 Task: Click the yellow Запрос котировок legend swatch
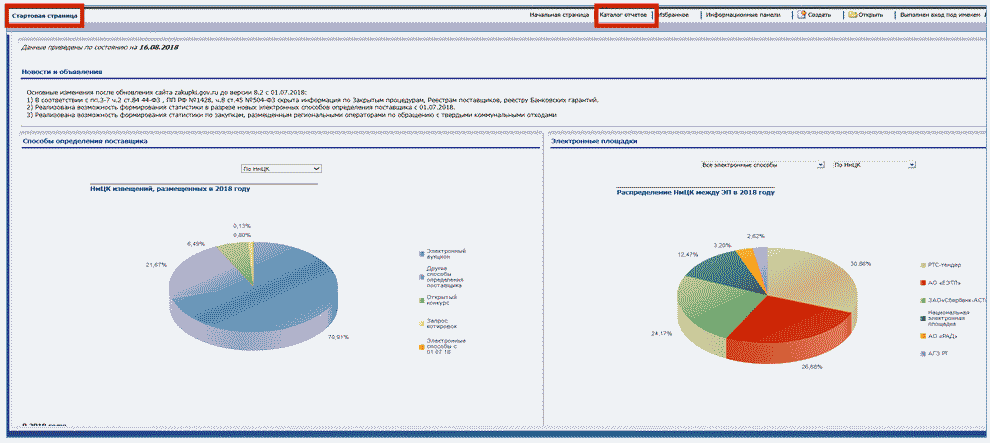pyautogui.click(x=420, y=321)
